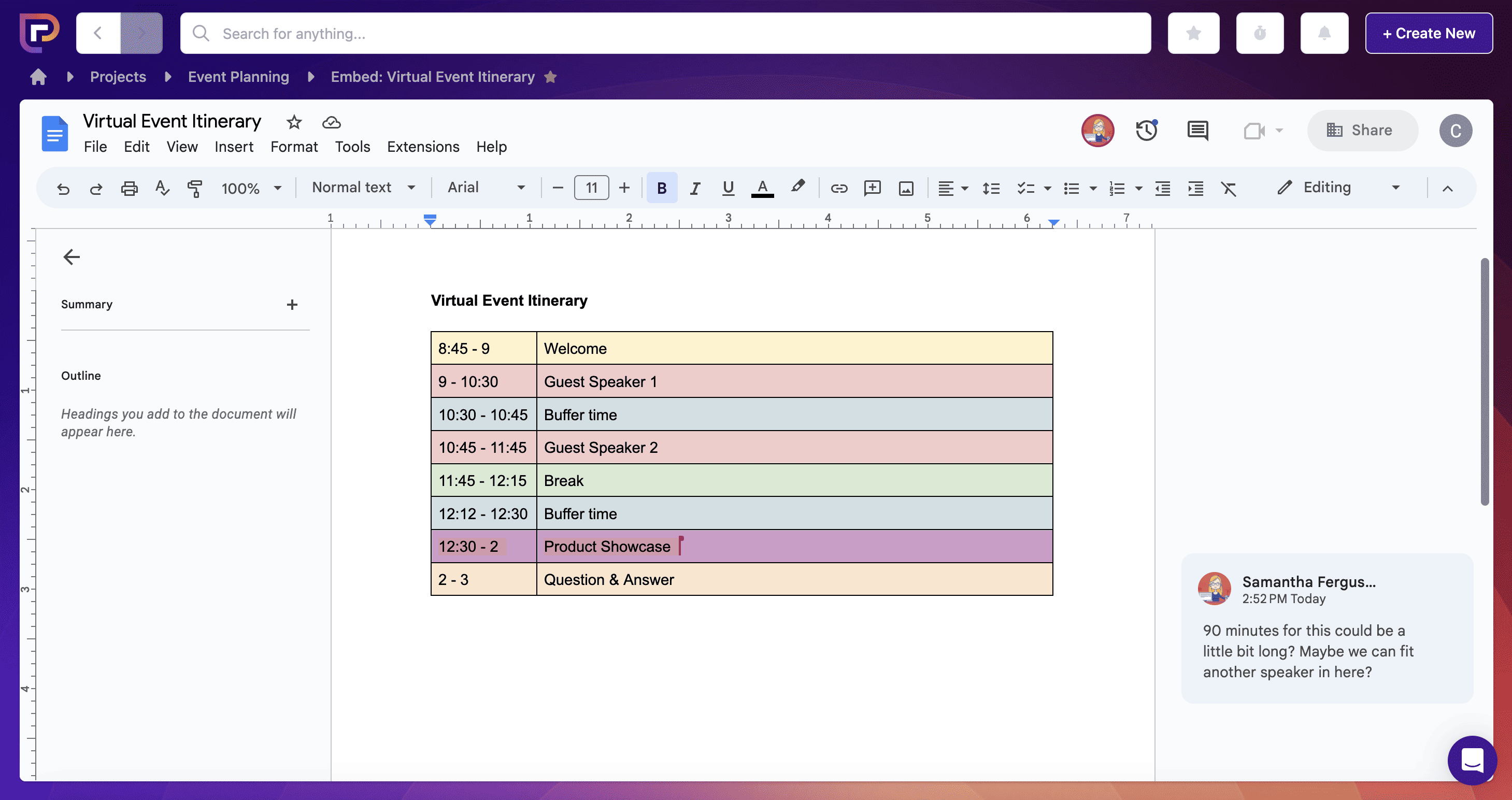This screenshot has height=800, width=1512.
Task: Star the Virtual Event Itinerary document
Action: pos(294,122)
